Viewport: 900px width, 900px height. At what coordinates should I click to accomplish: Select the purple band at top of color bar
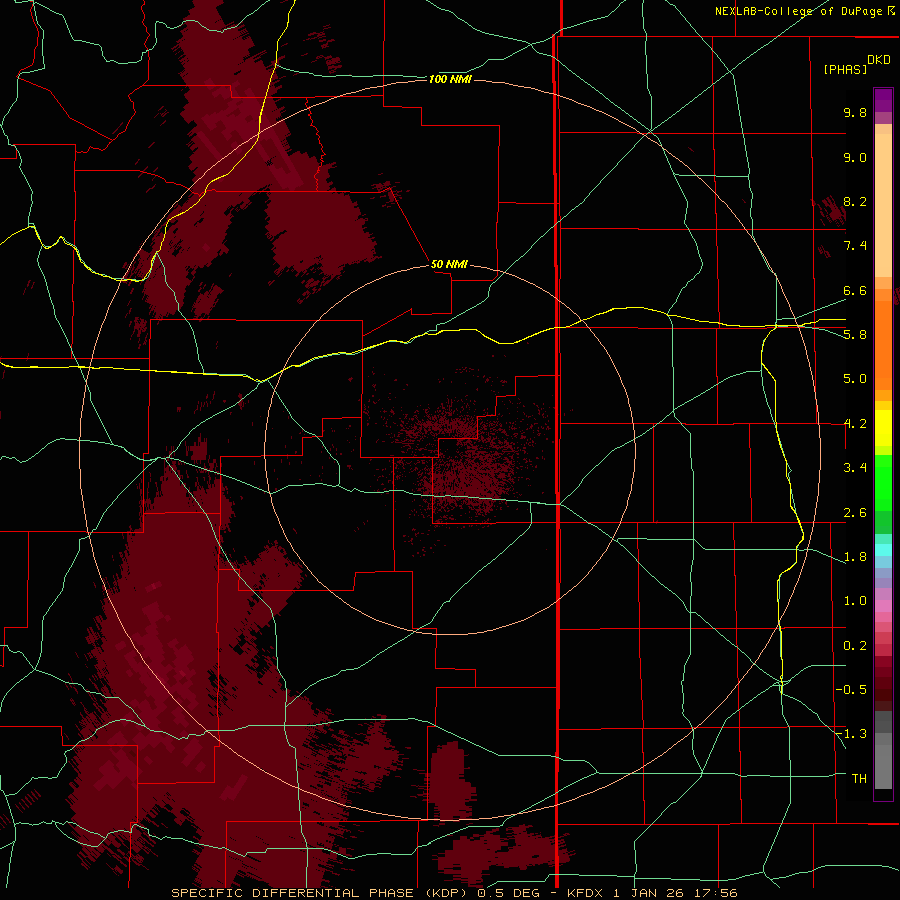pyautogui.click(x=883, y=100)
